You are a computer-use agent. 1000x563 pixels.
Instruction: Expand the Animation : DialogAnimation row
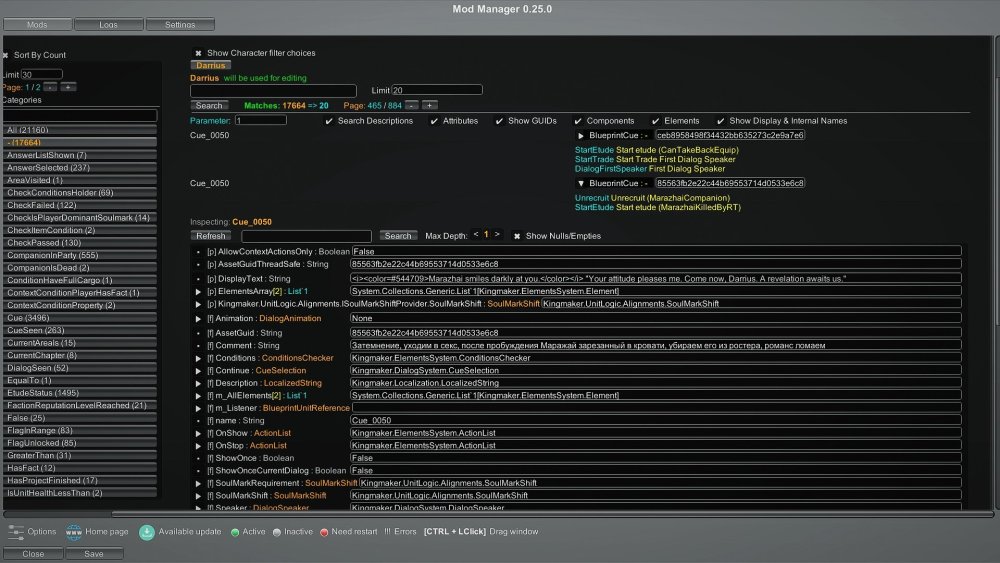(198, 318)
